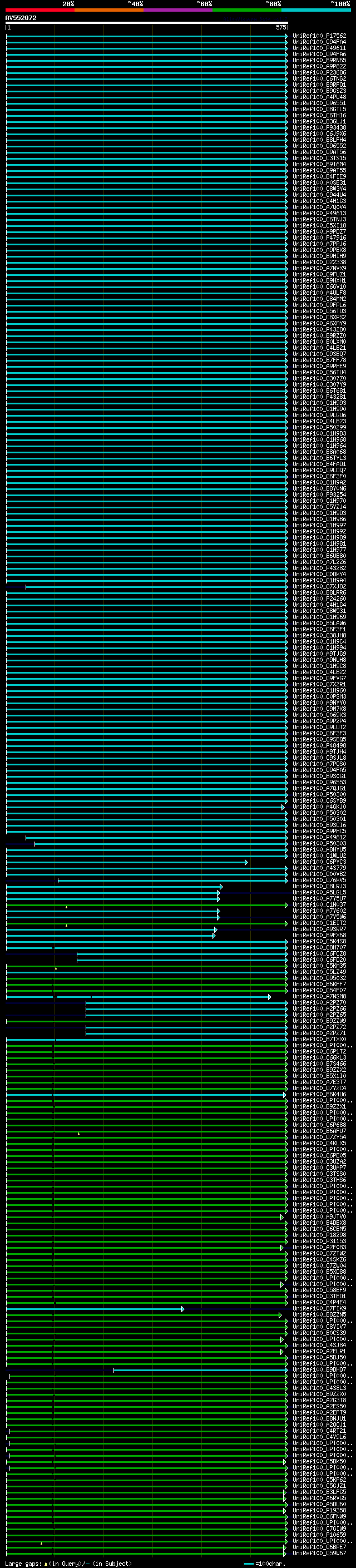Click the UniRef100_Q56TU3 text
The image size is (356, 1568).
(x=319, y=311)
